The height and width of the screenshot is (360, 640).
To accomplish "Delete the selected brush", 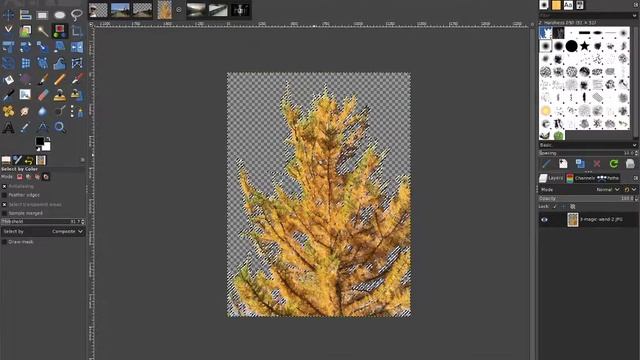I will (x=597, y=164).
